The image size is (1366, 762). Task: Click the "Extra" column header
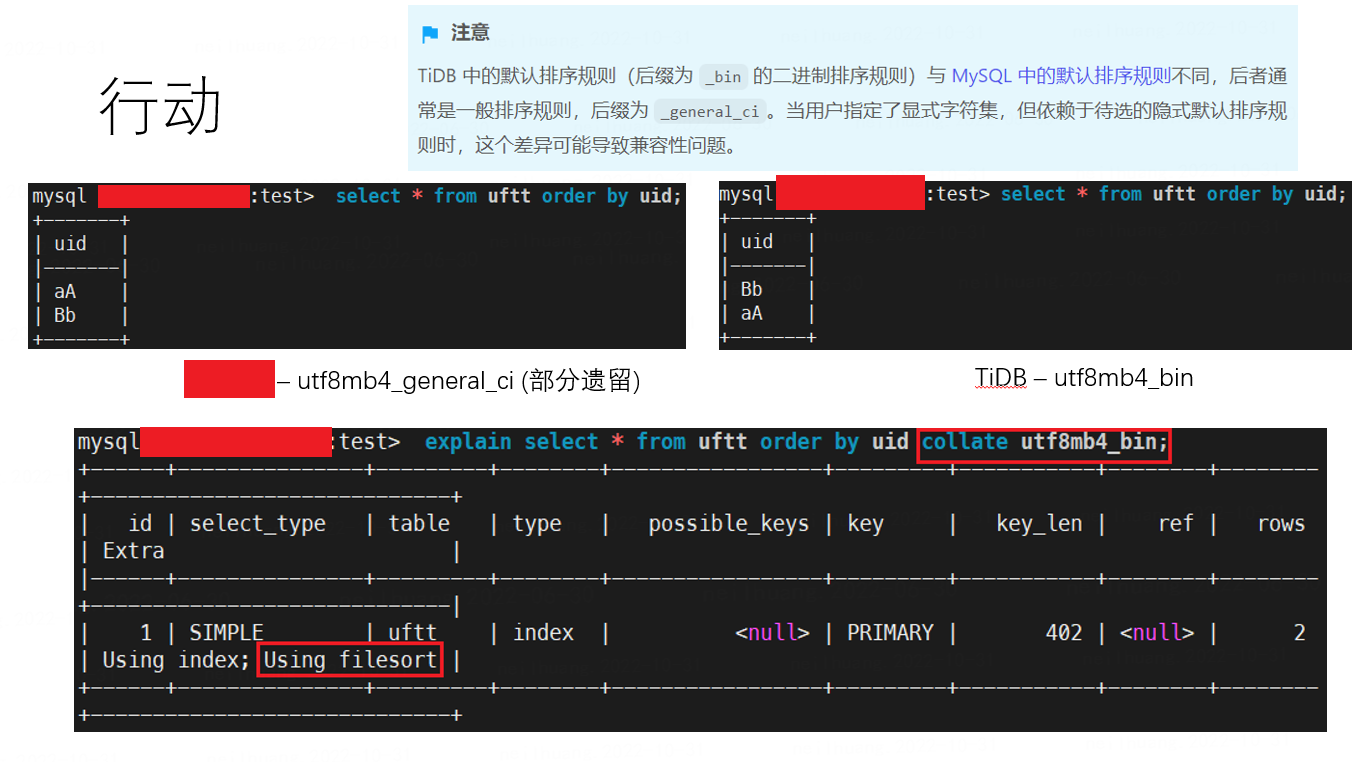click(x=133, y=551)
